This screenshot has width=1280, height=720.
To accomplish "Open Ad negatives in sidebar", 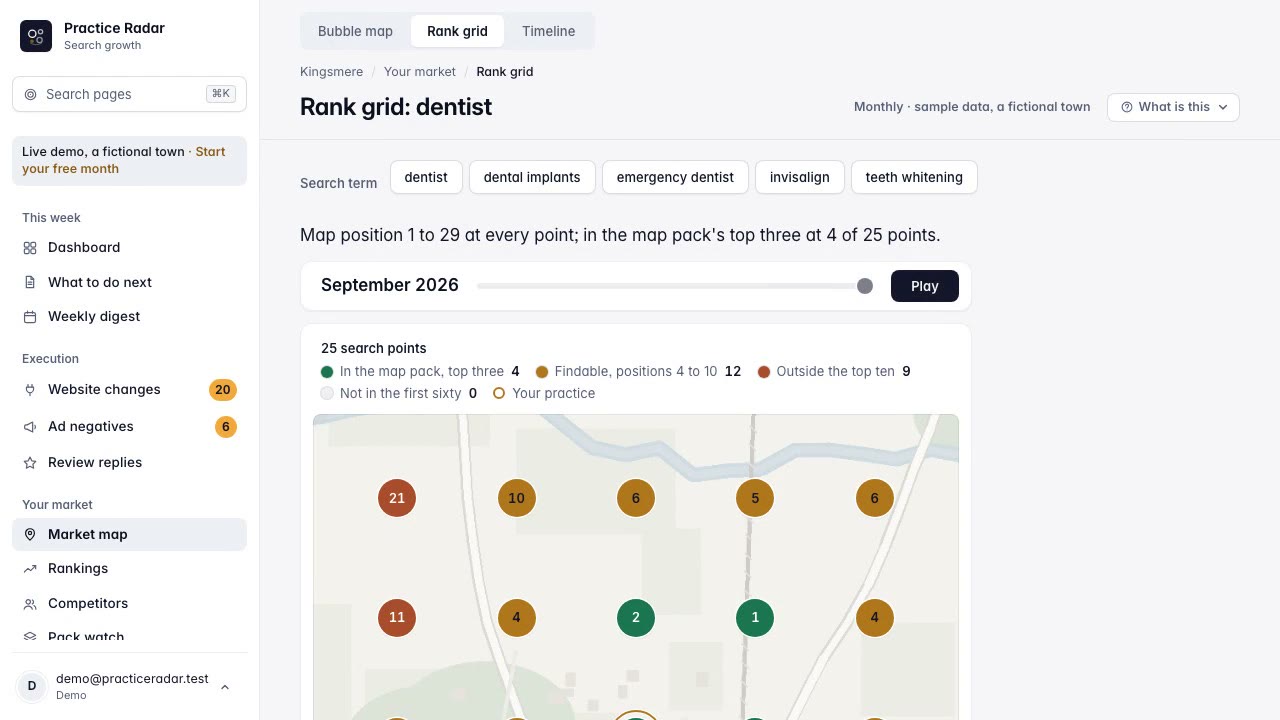I will 129,426.
